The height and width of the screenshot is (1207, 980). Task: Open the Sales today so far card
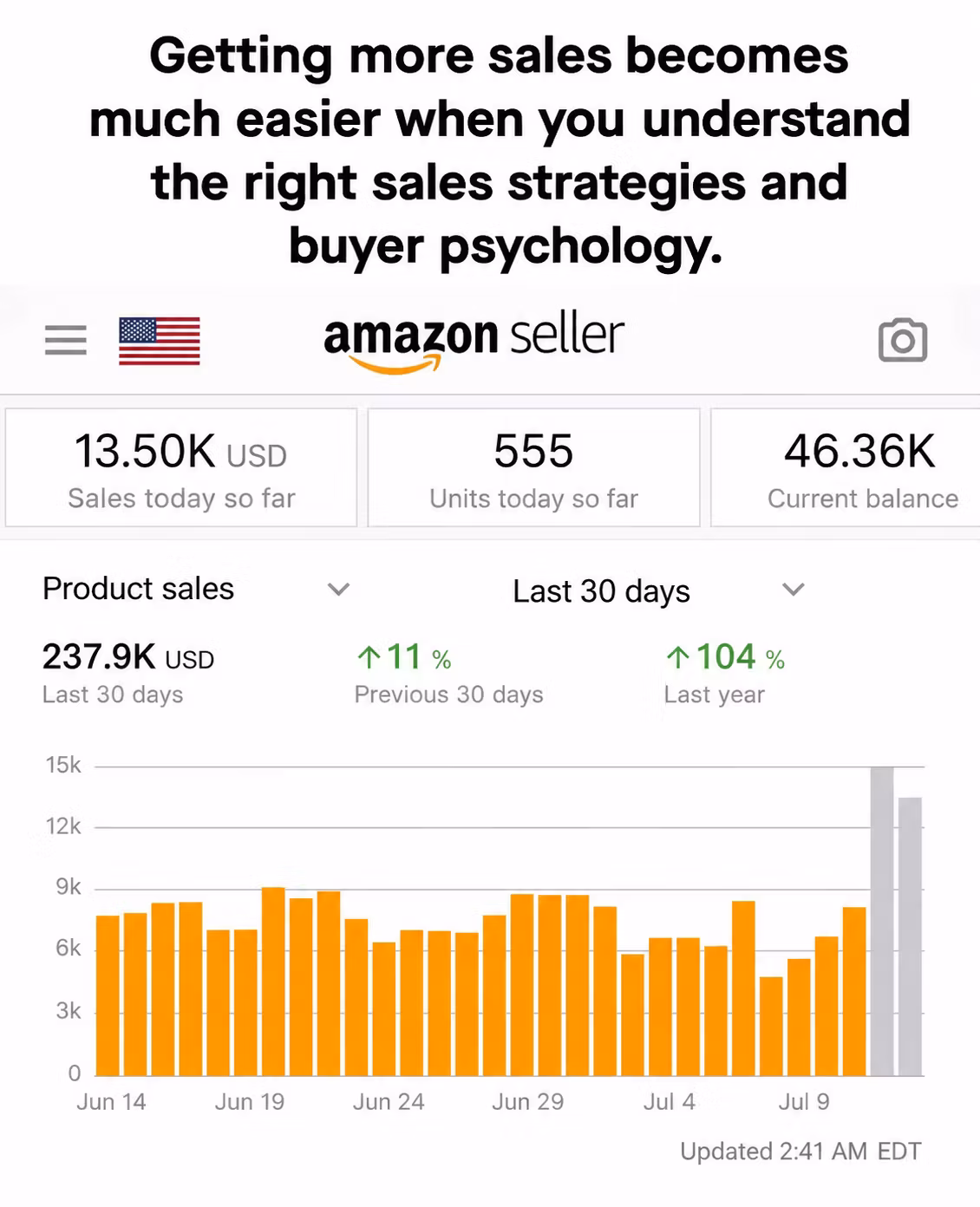[x=181, y=467]
